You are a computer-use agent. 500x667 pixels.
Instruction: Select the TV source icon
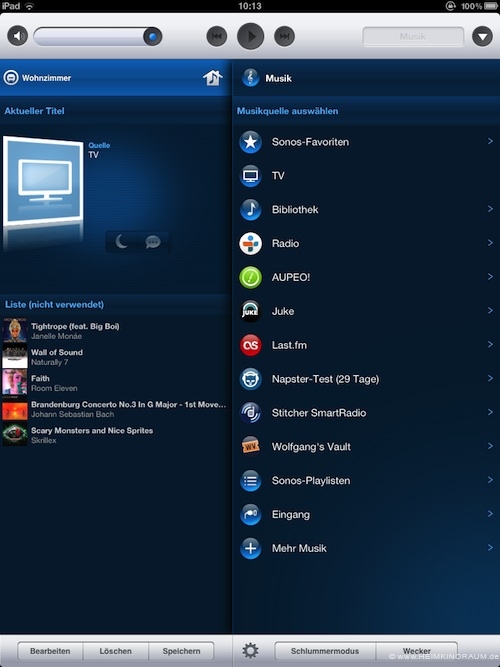250,176
